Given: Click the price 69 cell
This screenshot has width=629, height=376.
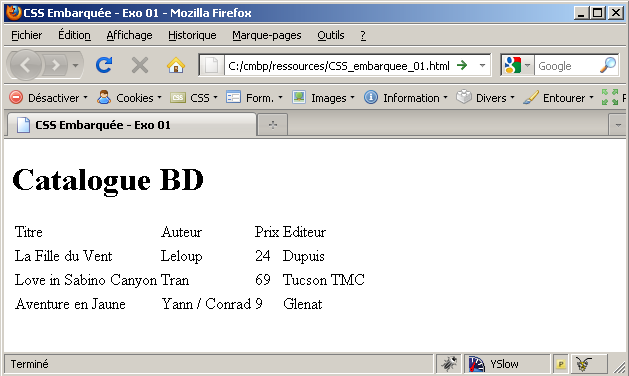Looking at the screenshot, I should (x=263, y=280).
